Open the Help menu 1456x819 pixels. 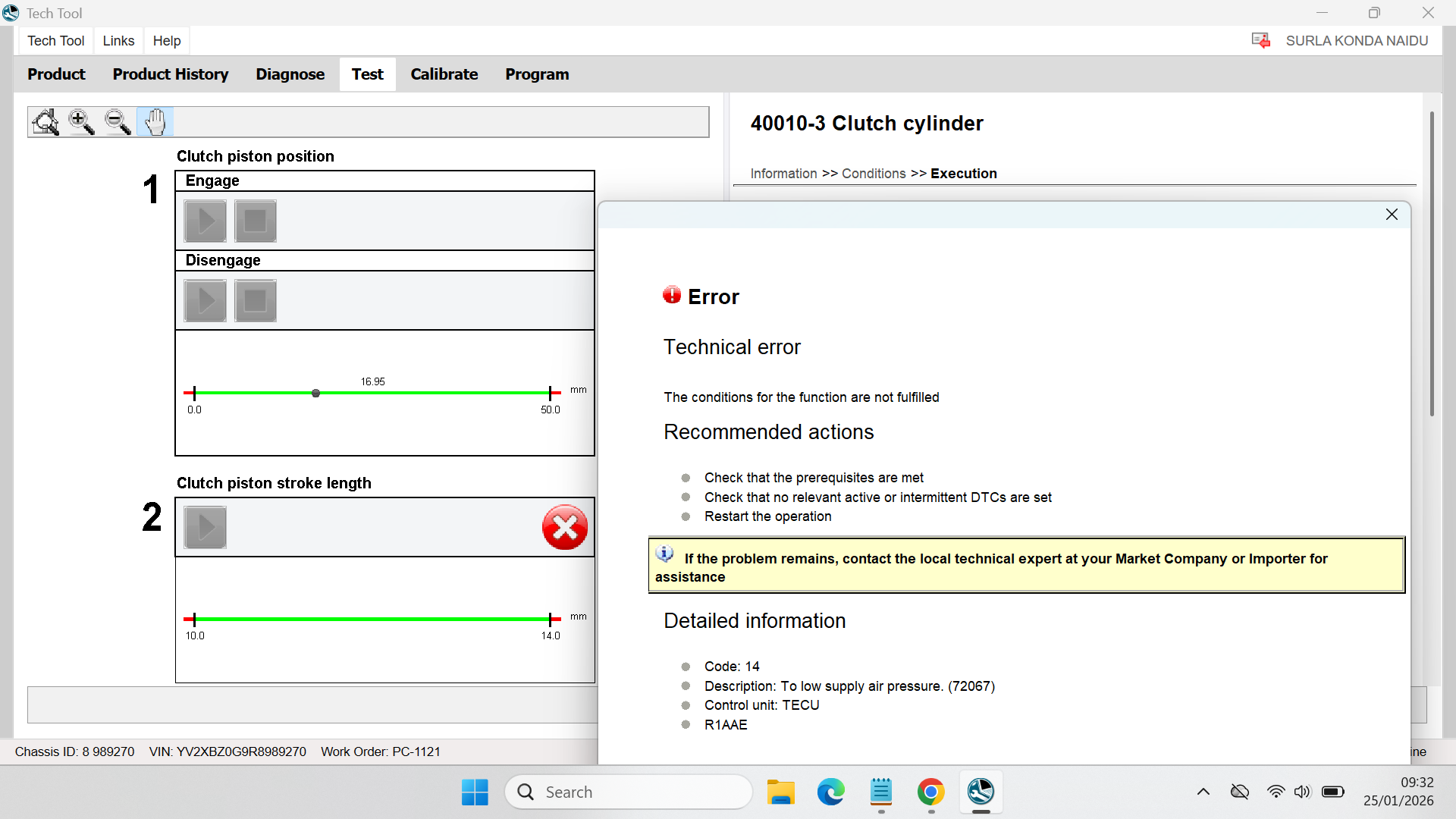click(x=167, y=41)
